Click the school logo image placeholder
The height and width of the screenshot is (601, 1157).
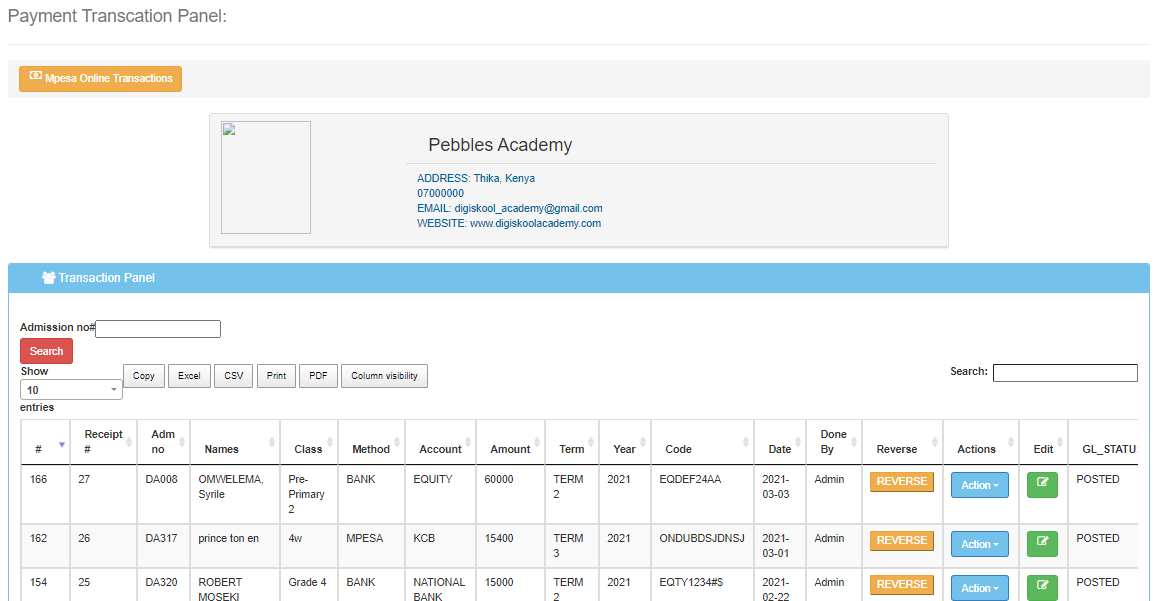266,178
